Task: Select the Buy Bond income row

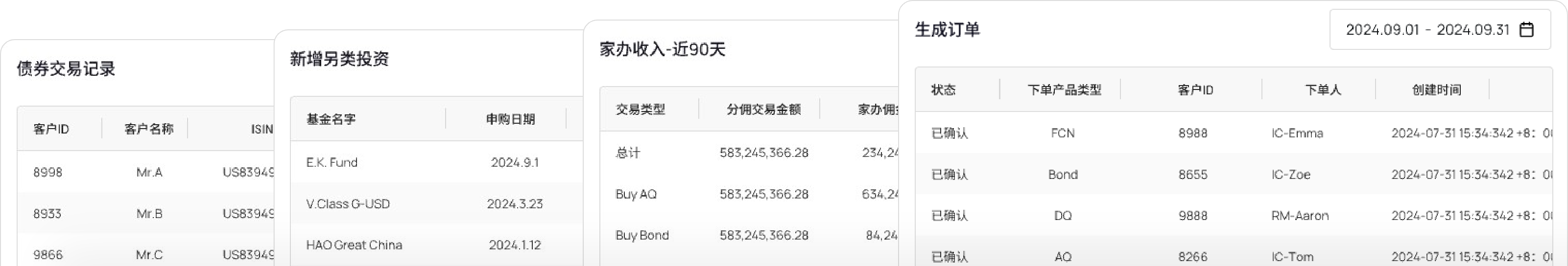Action: pyautogui.click(x=641, y=235)
